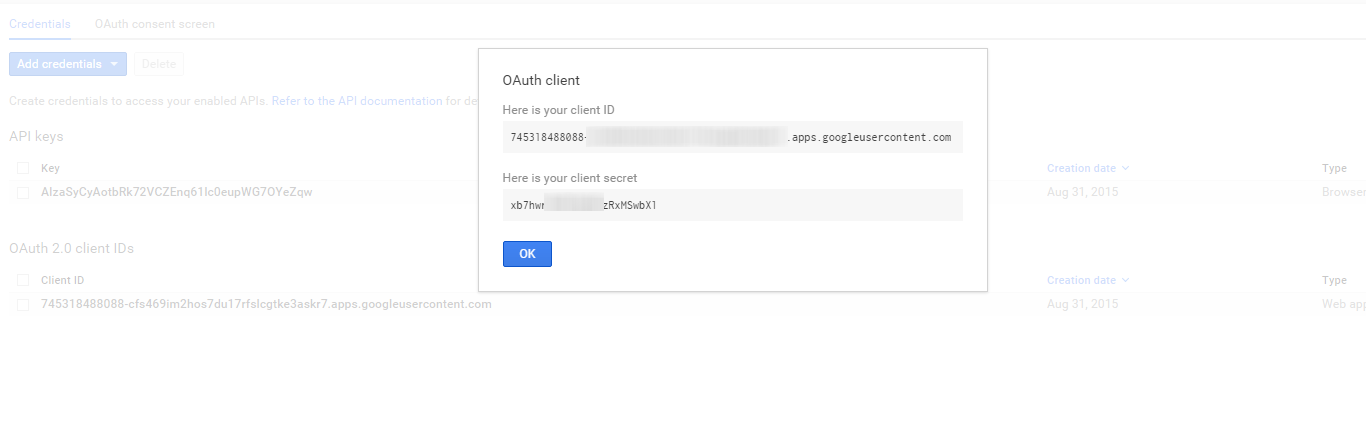This screenshot has height=437, width=1366.
Task: Tick the select-all checkbox beside Key header
Action: tap(23, 169)
